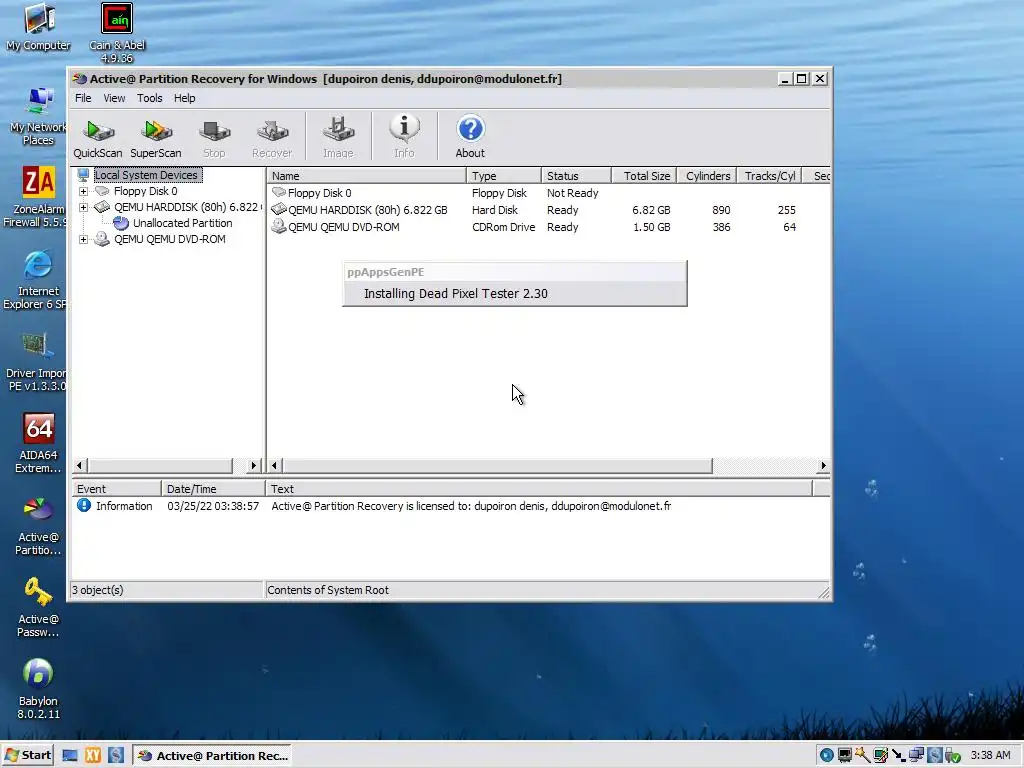
Task: Click the orange XY quick launch icon
Action: [x=93, y=756]
